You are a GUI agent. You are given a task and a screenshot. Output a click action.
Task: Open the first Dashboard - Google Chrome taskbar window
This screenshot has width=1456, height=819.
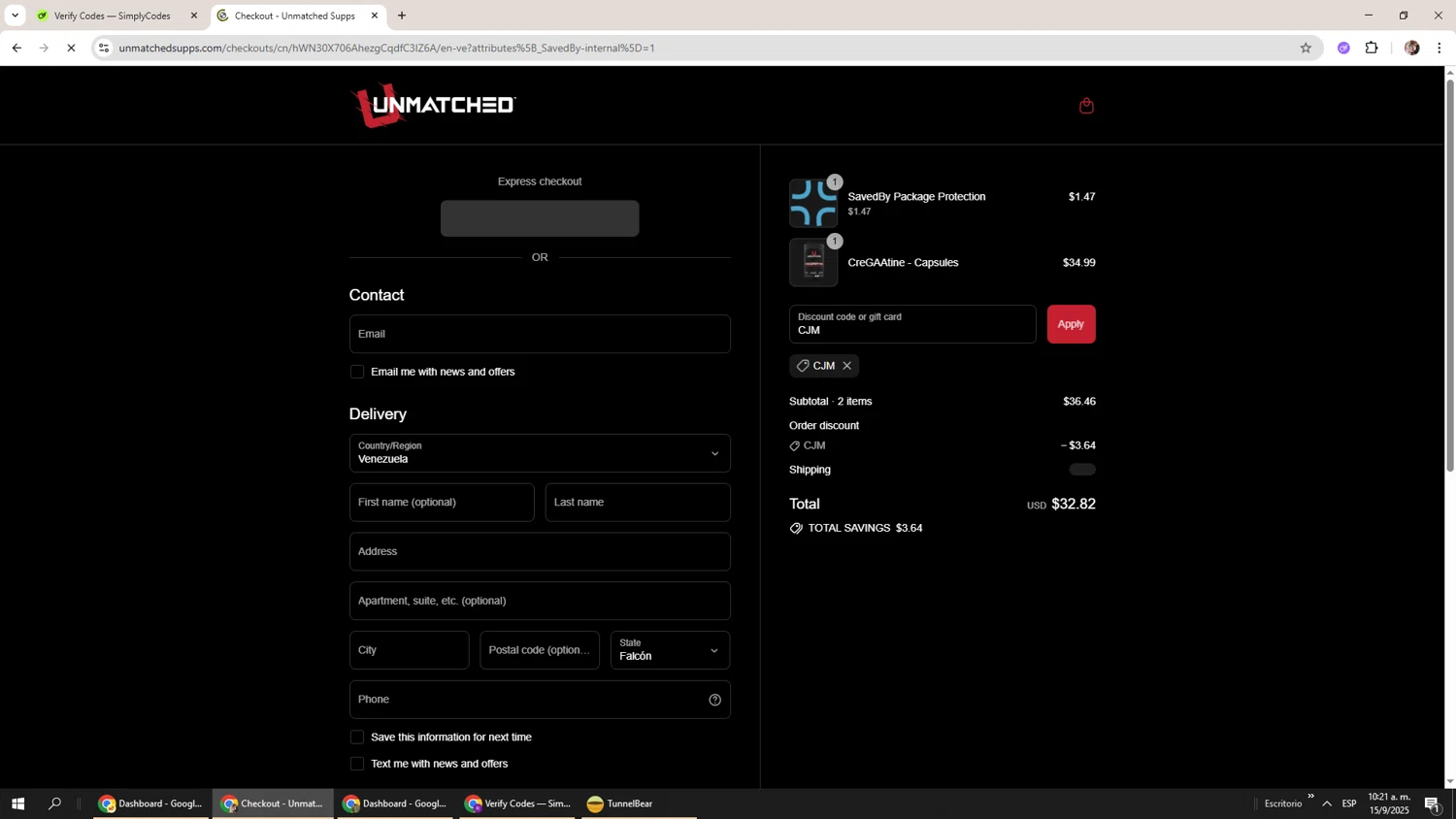(x=150, y=803)
